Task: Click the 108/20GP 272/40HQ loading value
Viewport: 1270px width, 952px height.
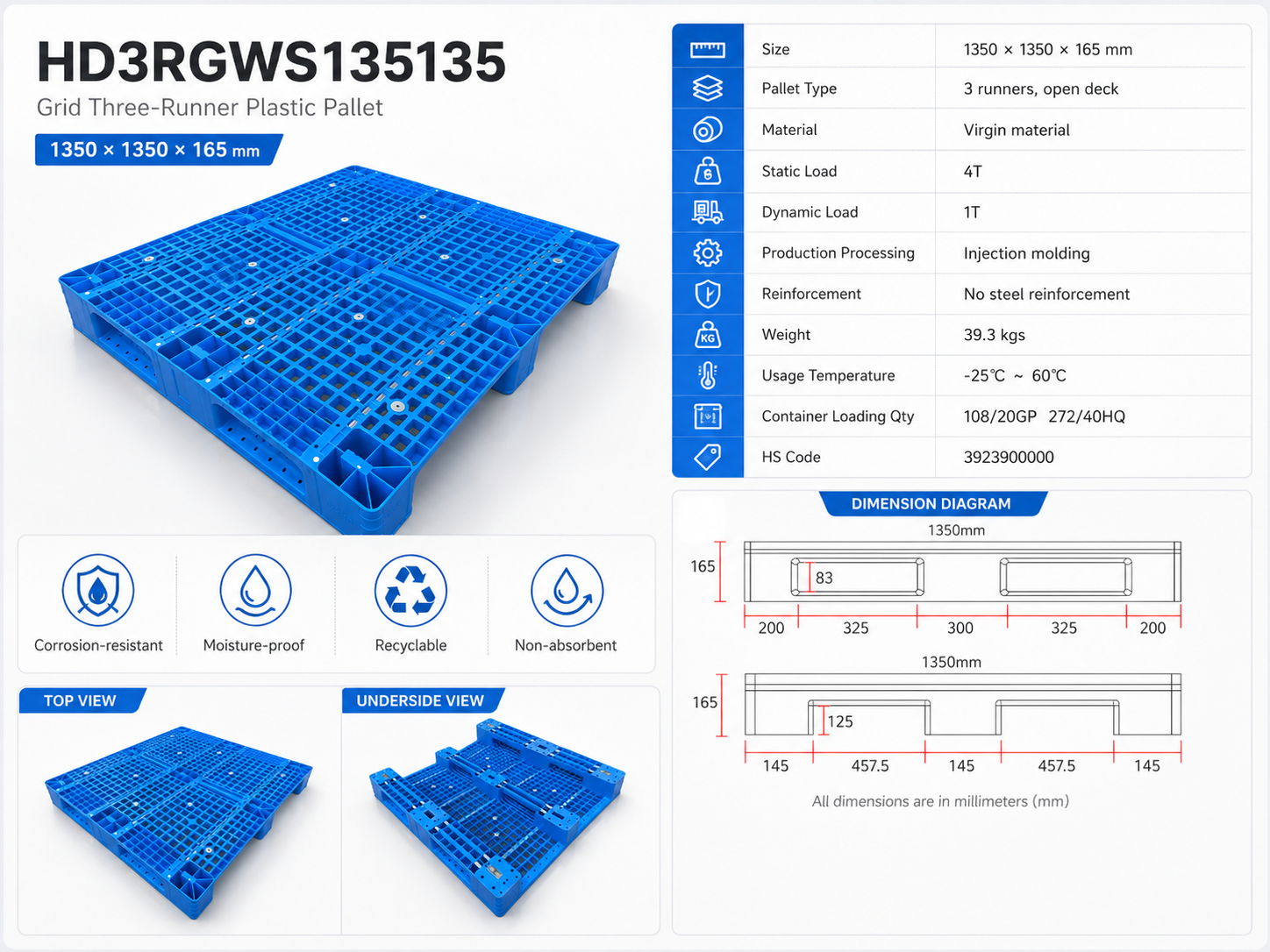Action: [1044, 416]
